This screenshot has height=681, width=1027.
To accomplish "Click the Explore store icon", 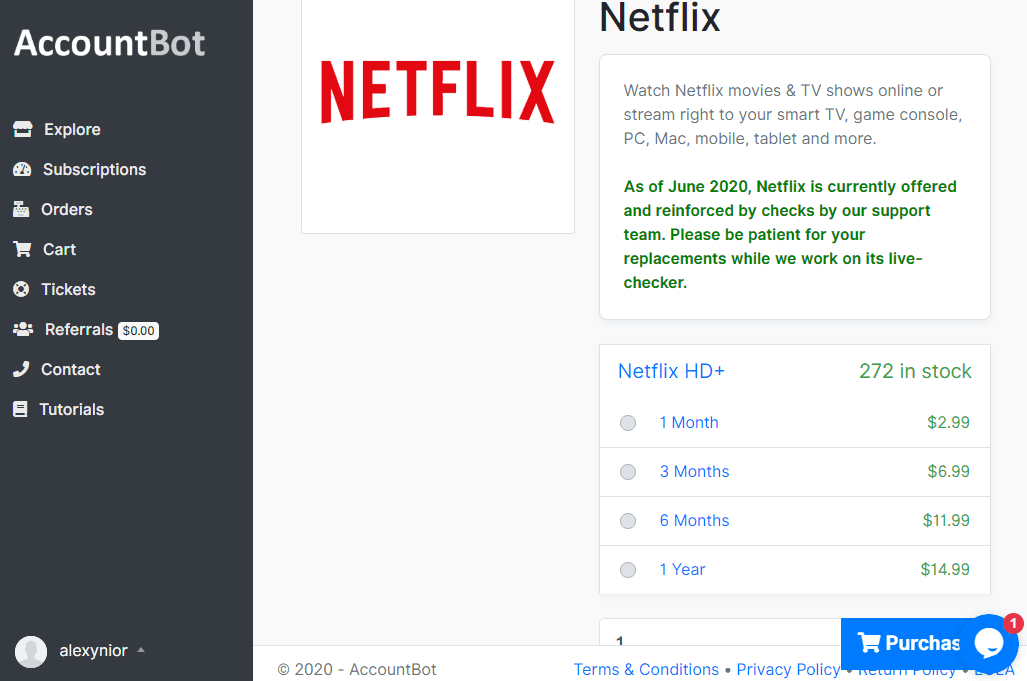I will tap(23, 129).
